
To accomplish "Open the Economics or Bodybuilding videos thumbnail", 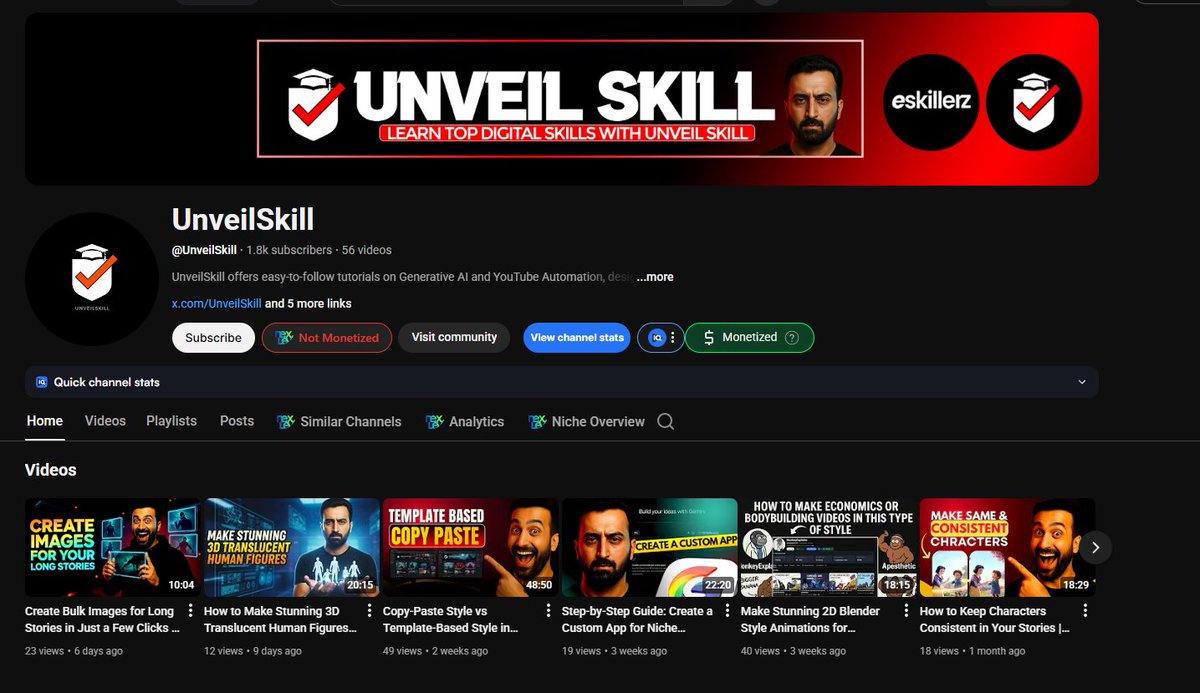I will tap(829, 548).
